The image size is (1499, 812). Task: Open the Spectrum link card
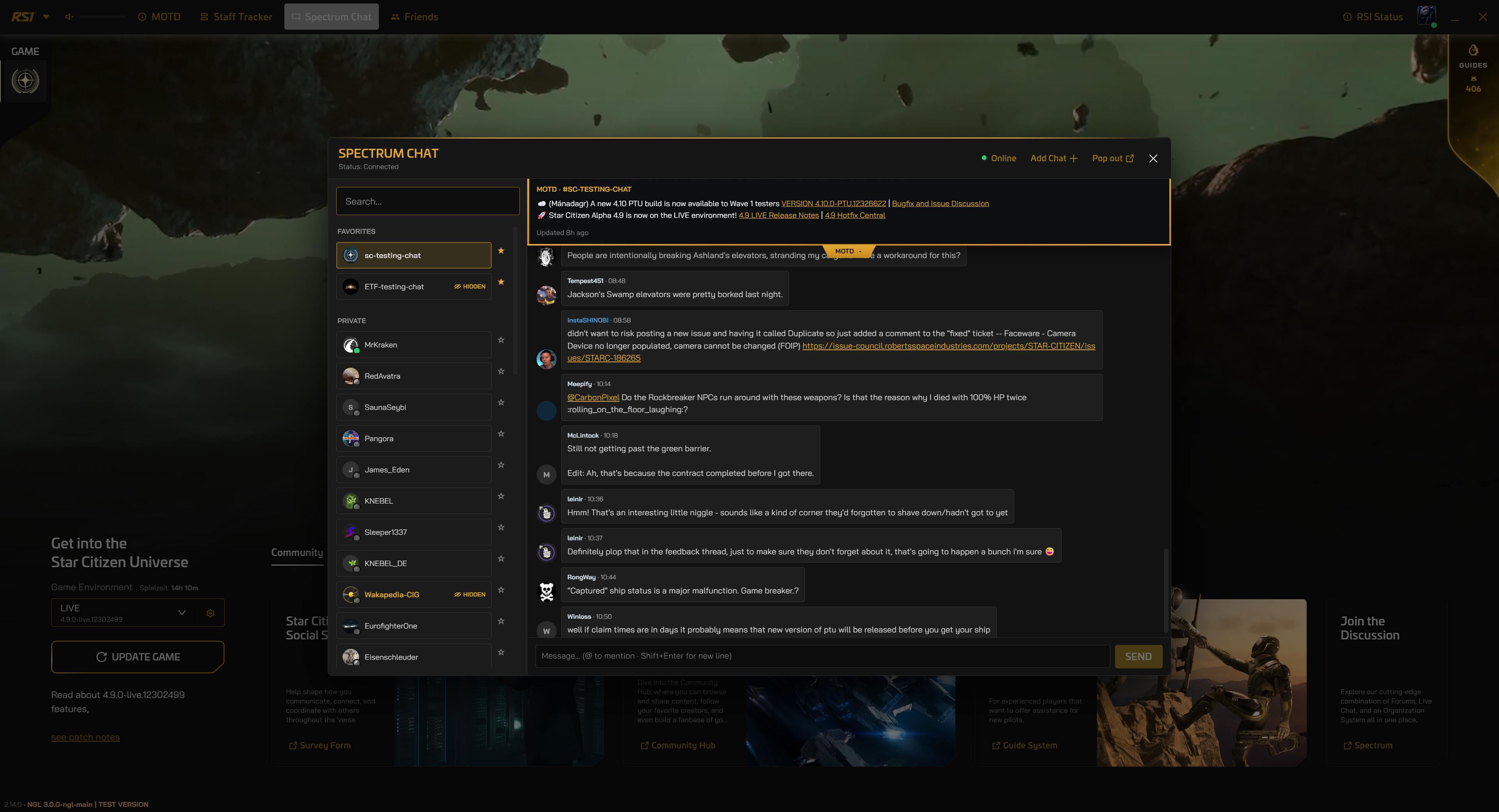click(1368, 746)
